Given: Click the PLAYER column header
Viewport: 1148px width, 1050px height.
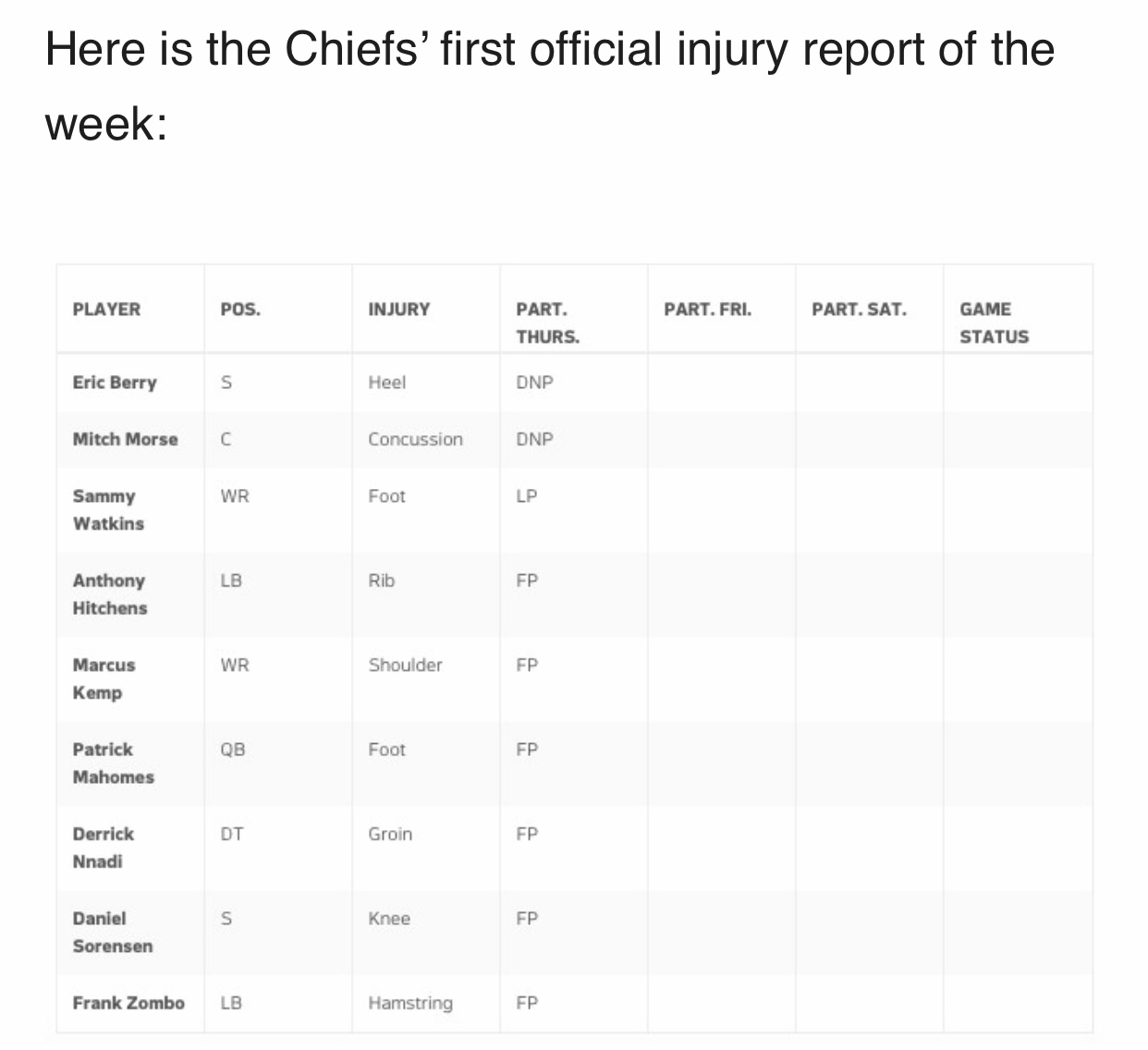Looking at the screenshot, I should (106, 310).
